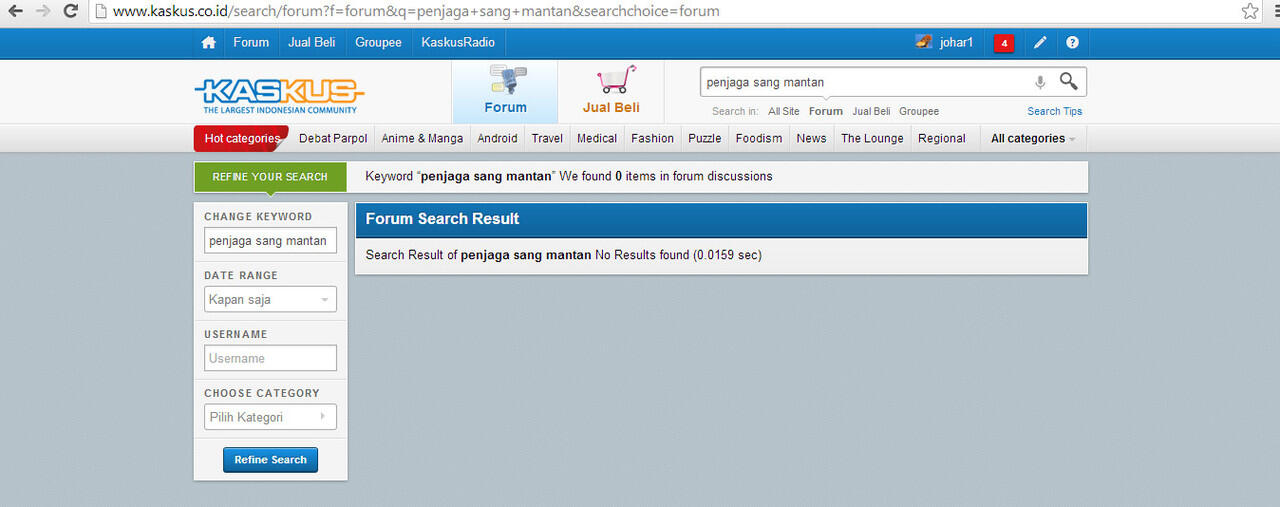Click the address bar URL
Screen dimensions: 1280x507
[x=416, y=12]
